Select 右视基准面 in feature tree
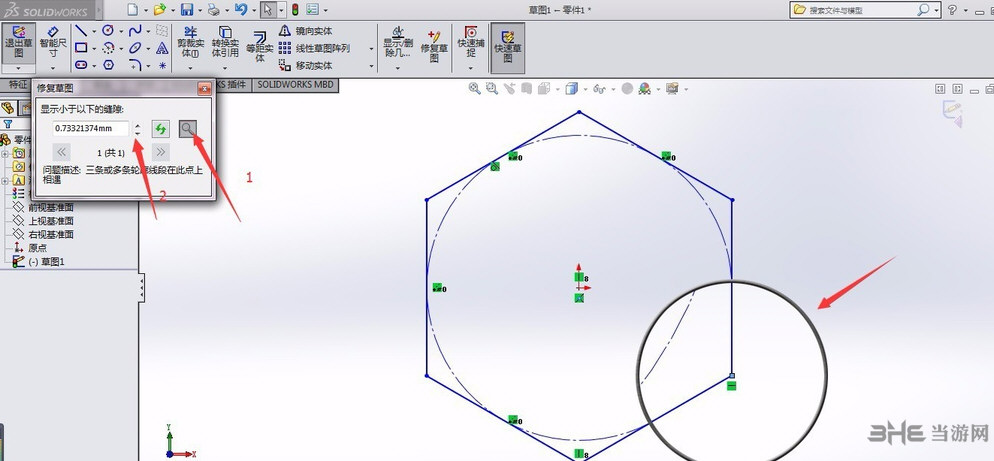Viewport: 994px width, 461px height. click(51, 234)
